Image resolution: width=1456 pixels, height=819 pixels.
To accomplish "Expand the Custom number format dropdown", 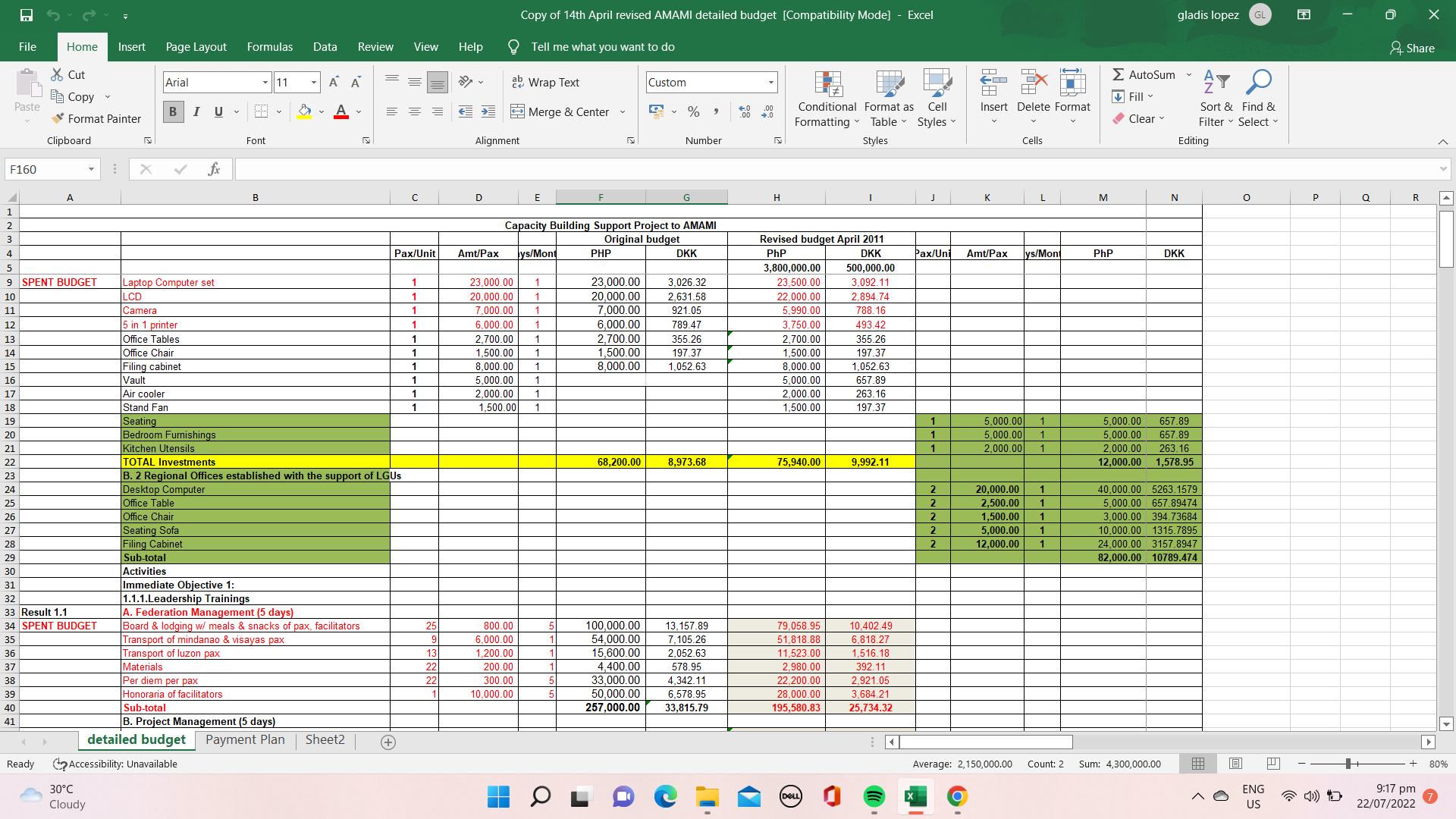I will [x=771, y=82].
